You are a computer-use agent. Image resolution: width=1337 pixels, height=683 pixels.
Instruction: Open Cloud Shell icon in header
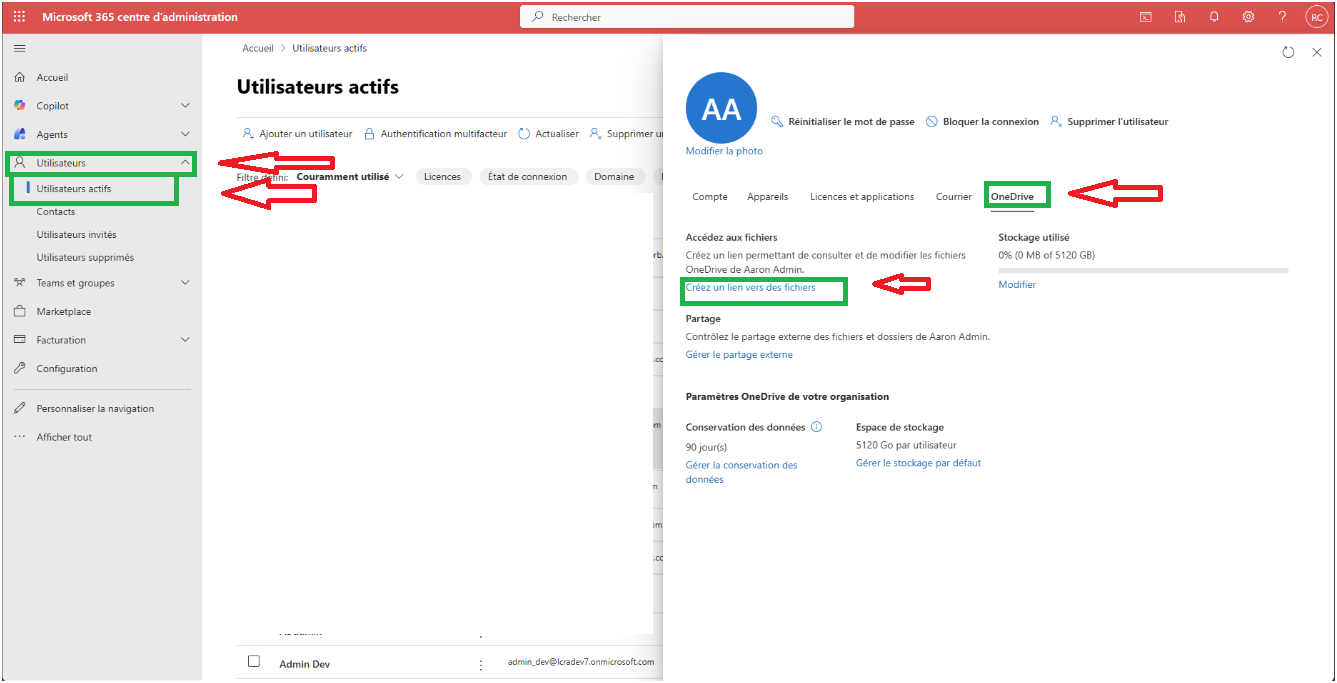coord(1146,17)
